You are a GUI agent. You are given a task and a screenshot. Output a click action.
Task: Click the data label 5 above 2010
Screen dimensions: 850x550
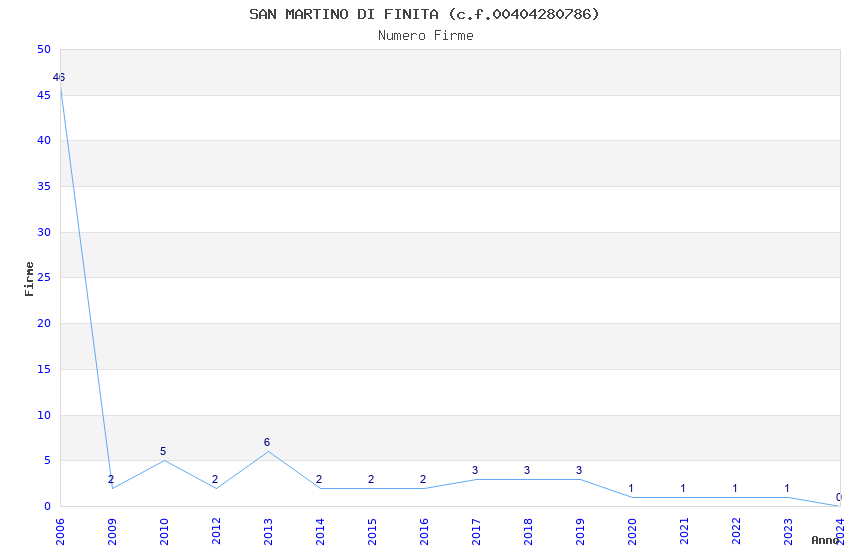163,451
